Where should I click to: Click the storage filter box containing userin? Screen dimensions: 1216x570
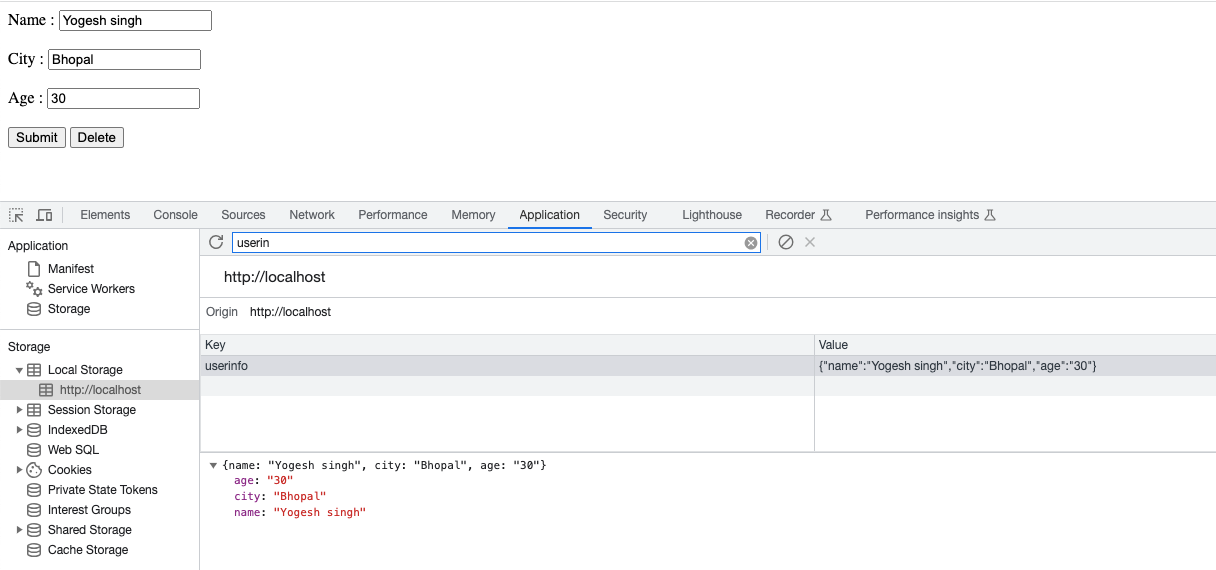(x=496, y=243)
